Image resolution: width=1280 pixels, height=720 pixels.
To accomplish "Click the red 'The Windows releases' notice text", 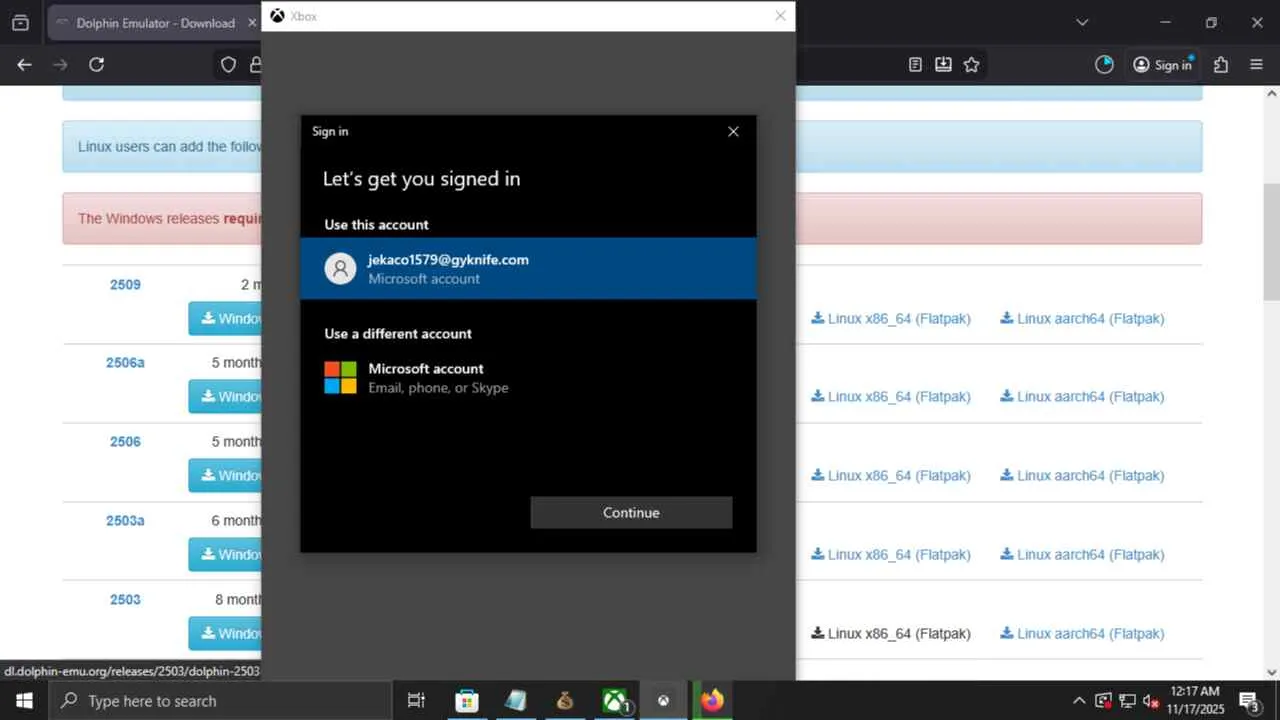I will point(169,218).
